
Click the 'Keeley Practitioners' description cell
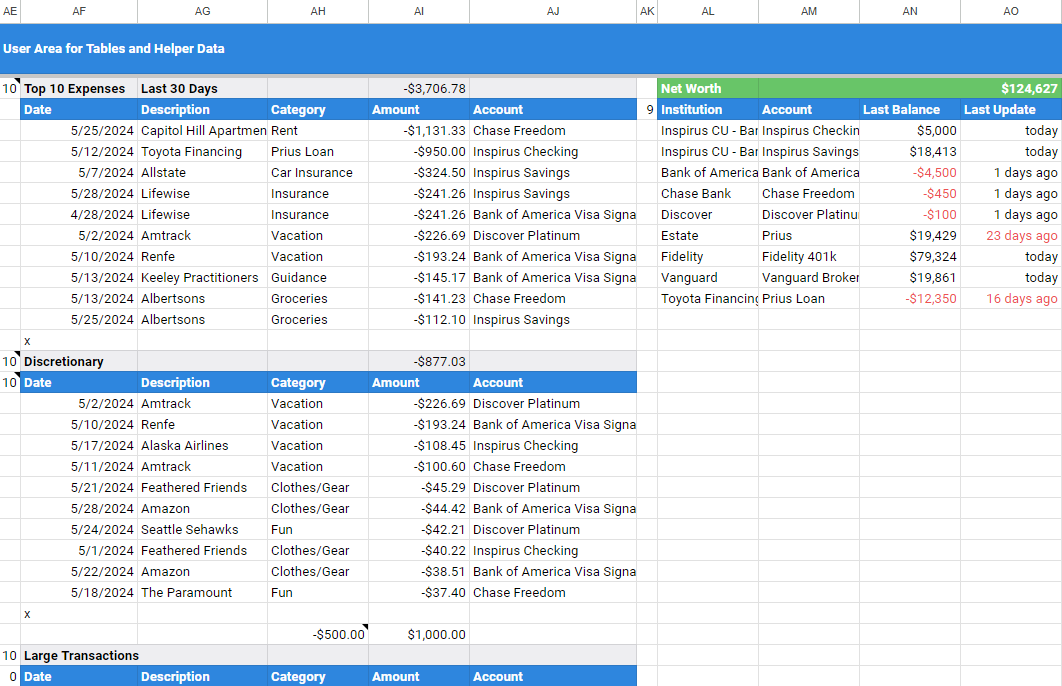[203, 278]
